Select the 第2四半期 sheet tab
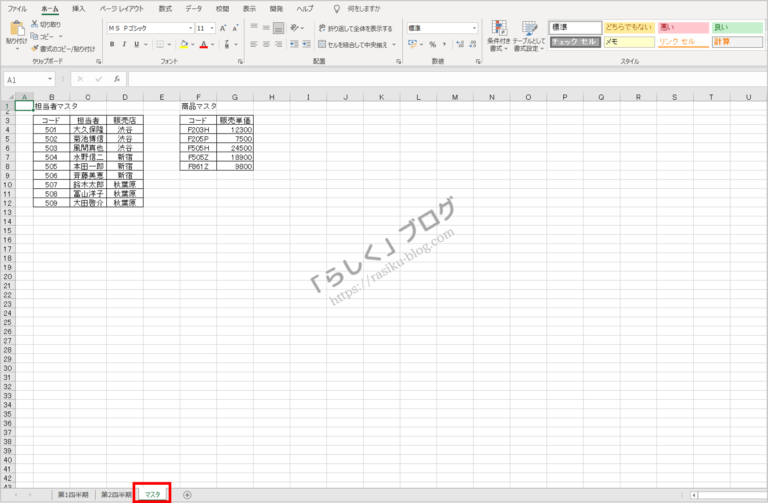This screenshot has height=503, width=768. [116, 495]
